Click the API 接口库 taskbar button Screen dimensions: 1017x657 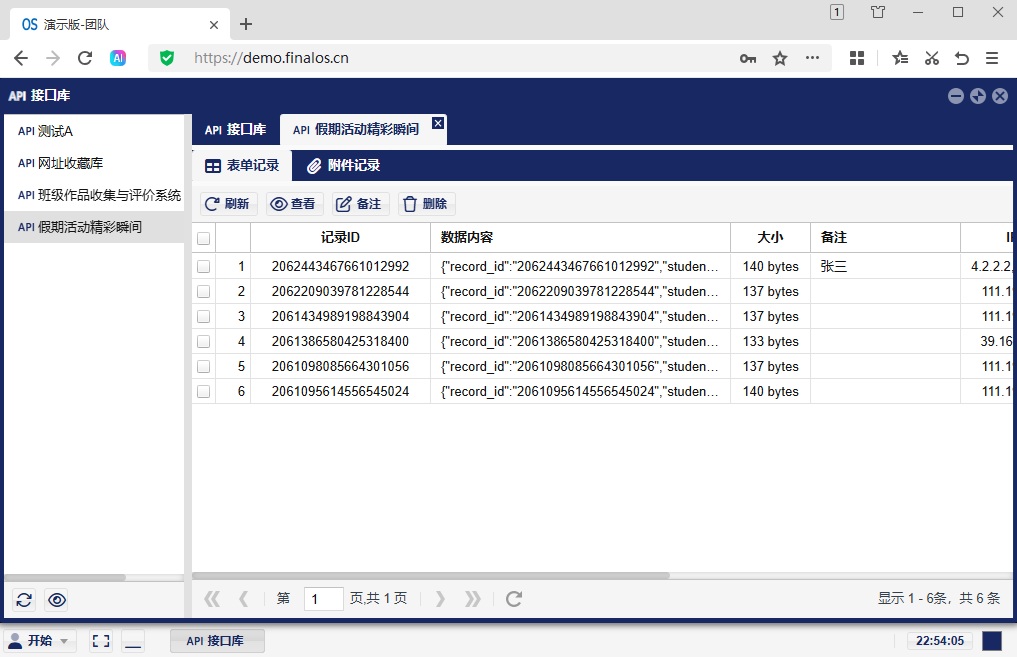[217, 641]
